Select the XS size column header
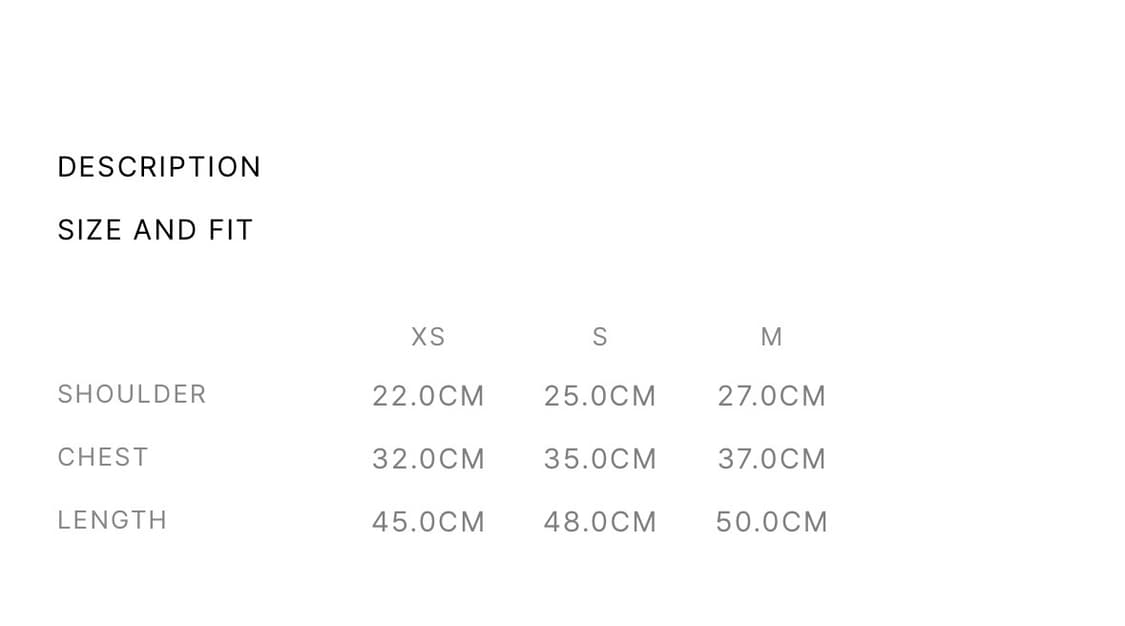This screenshot has width=1125, height=626. tap(428, 337)
